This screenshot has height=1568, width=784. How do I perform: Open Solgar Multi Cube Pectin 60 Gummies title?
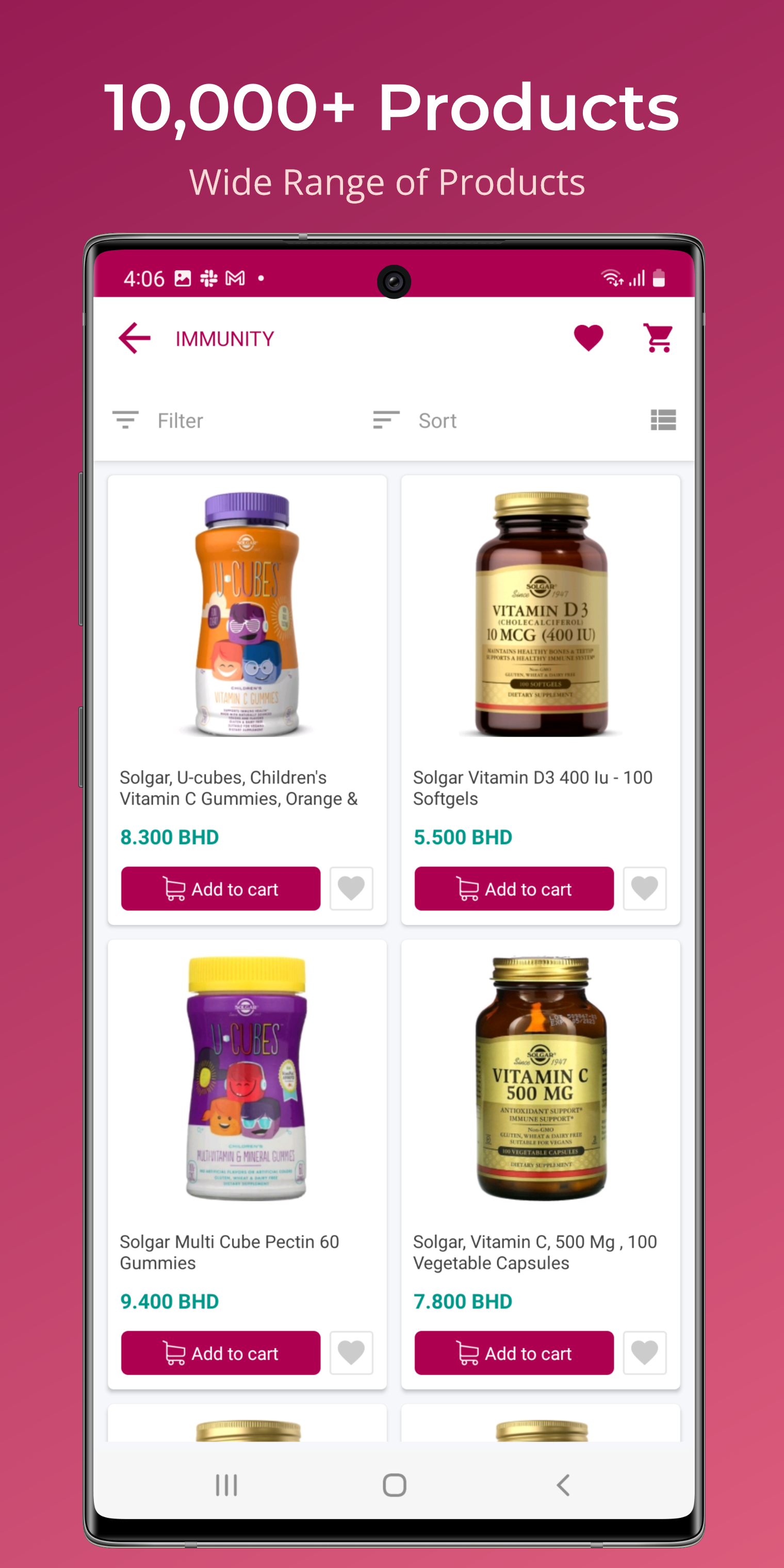pyautogui.click(x=230, y=1252)
